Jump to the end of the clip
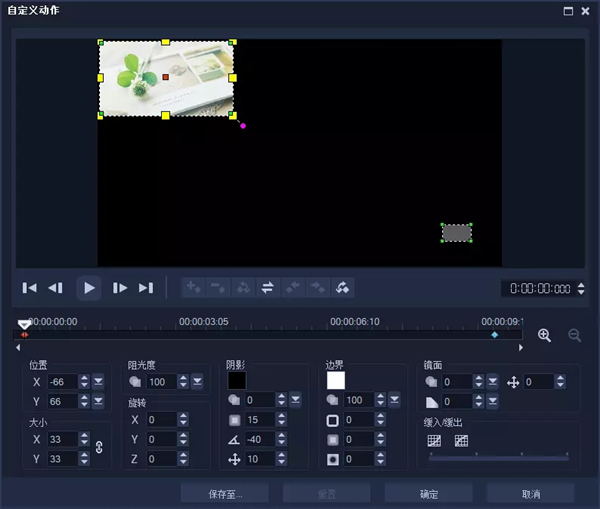 click(146, 288)
